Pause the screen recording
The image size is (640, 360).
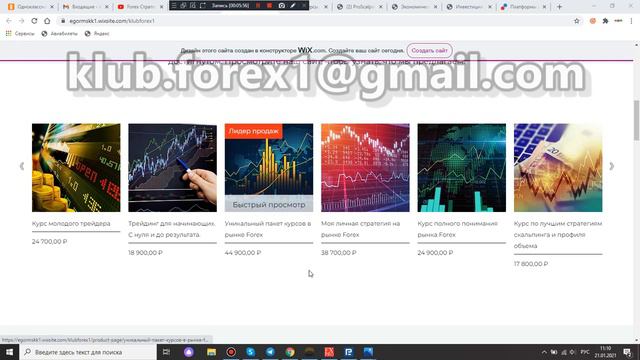(x=258, y=5)
